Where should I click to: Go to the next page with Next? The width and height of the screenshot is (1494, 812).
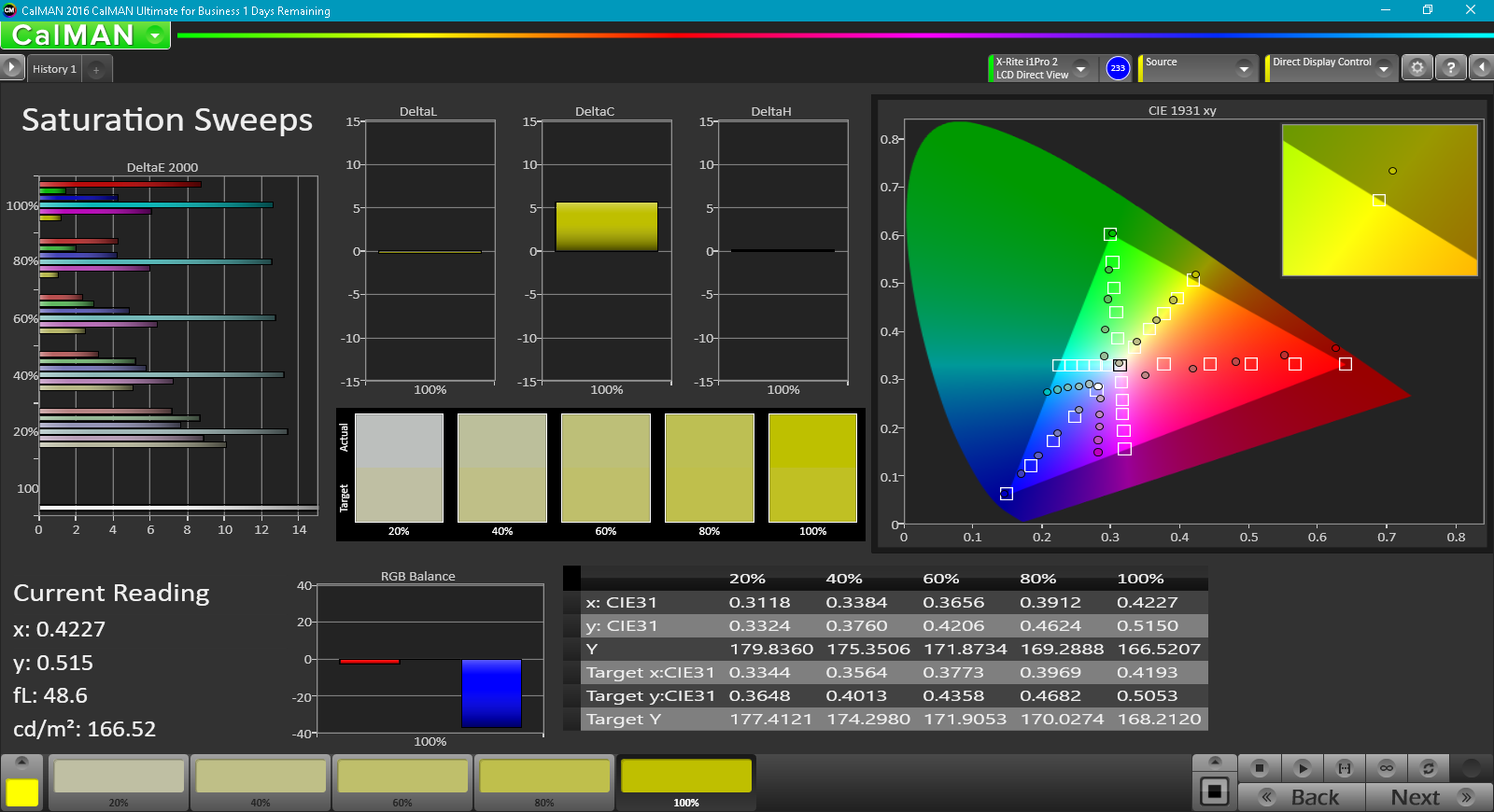tap(1429, 797)
